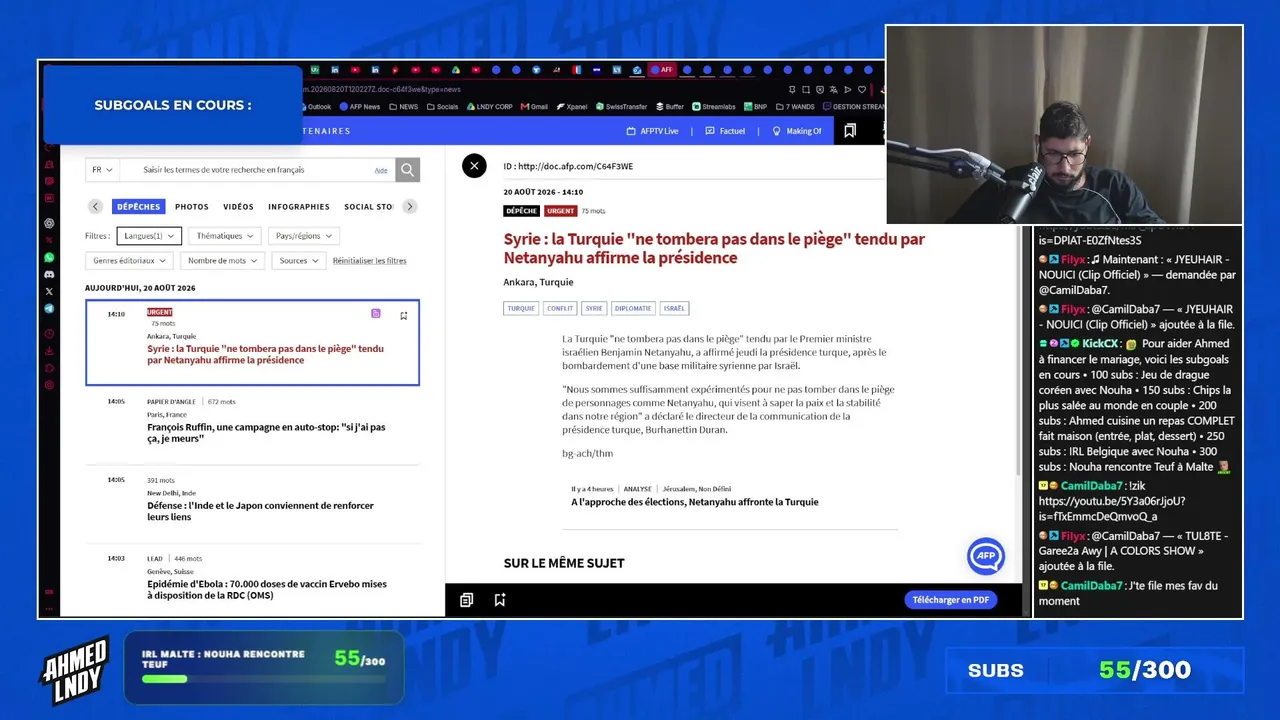Open the Xpanel bookmark

[x=572, y=107]
